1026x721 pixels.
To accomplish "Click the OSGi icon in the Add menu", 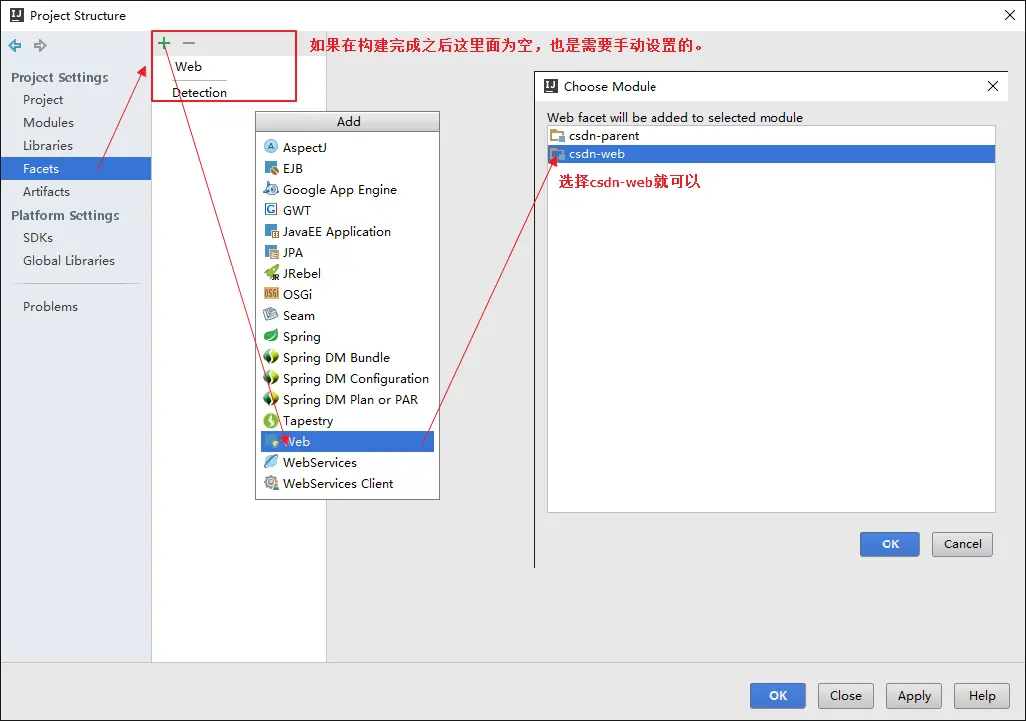I will (270, 294).
